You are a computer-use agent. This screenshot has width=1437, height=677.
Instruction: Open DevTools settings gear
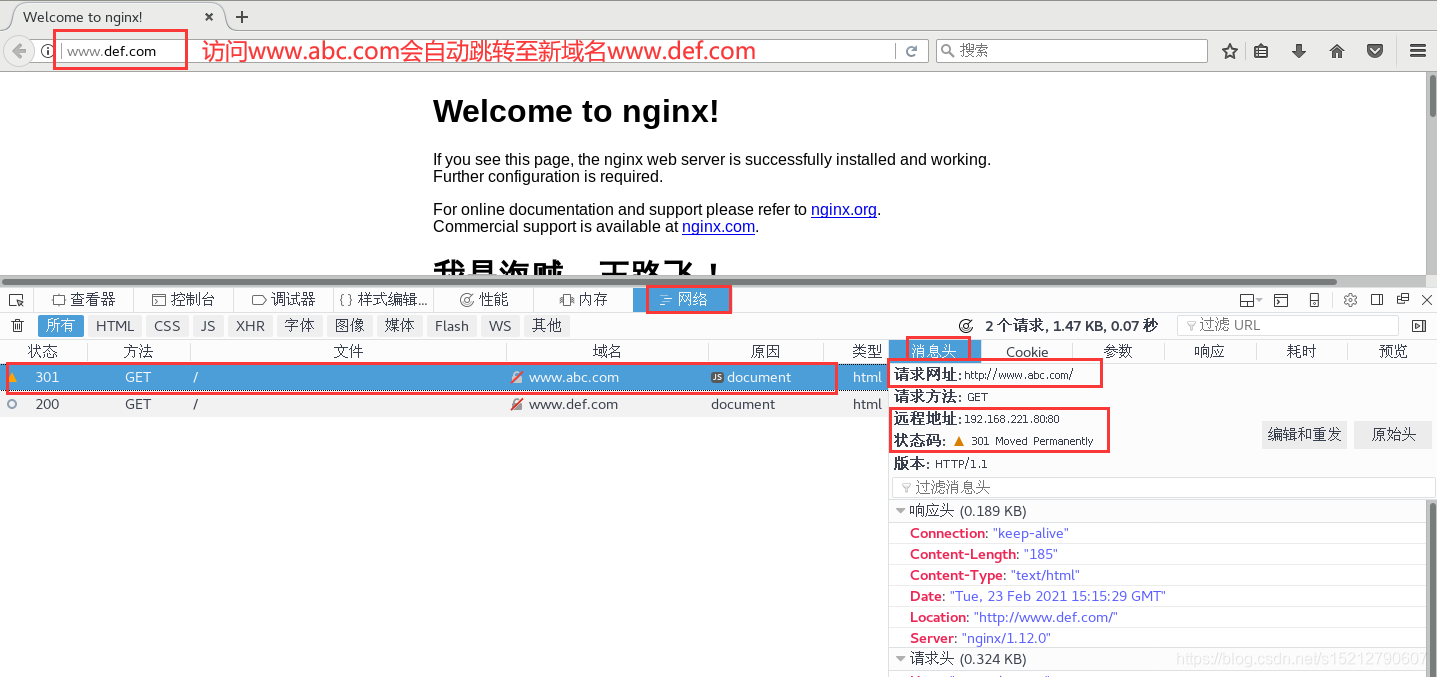click(x=1350, y=299)
